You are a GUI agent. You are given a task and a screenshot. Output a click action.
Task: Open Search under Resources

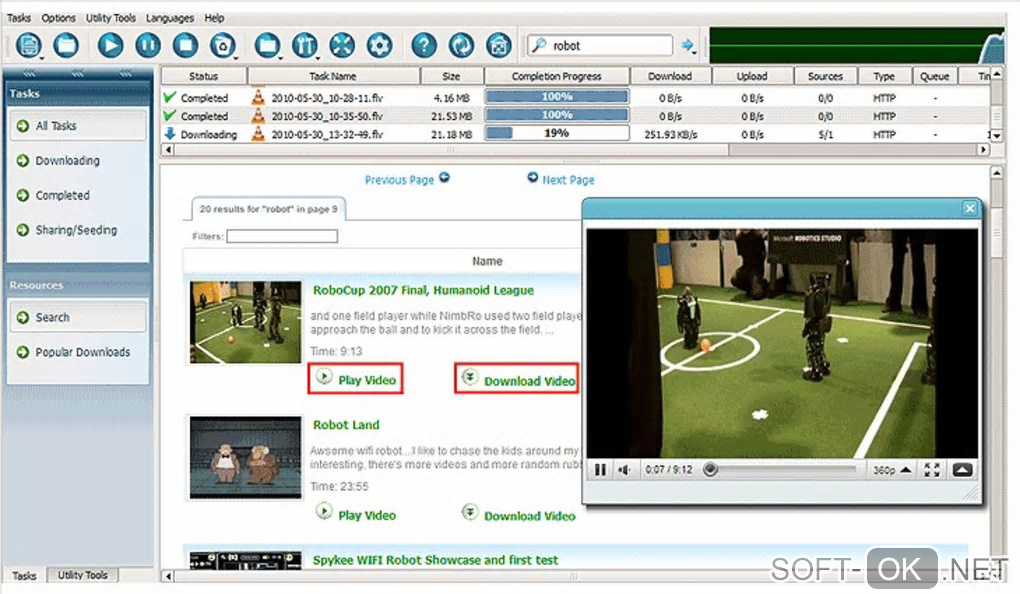[78, 317]
